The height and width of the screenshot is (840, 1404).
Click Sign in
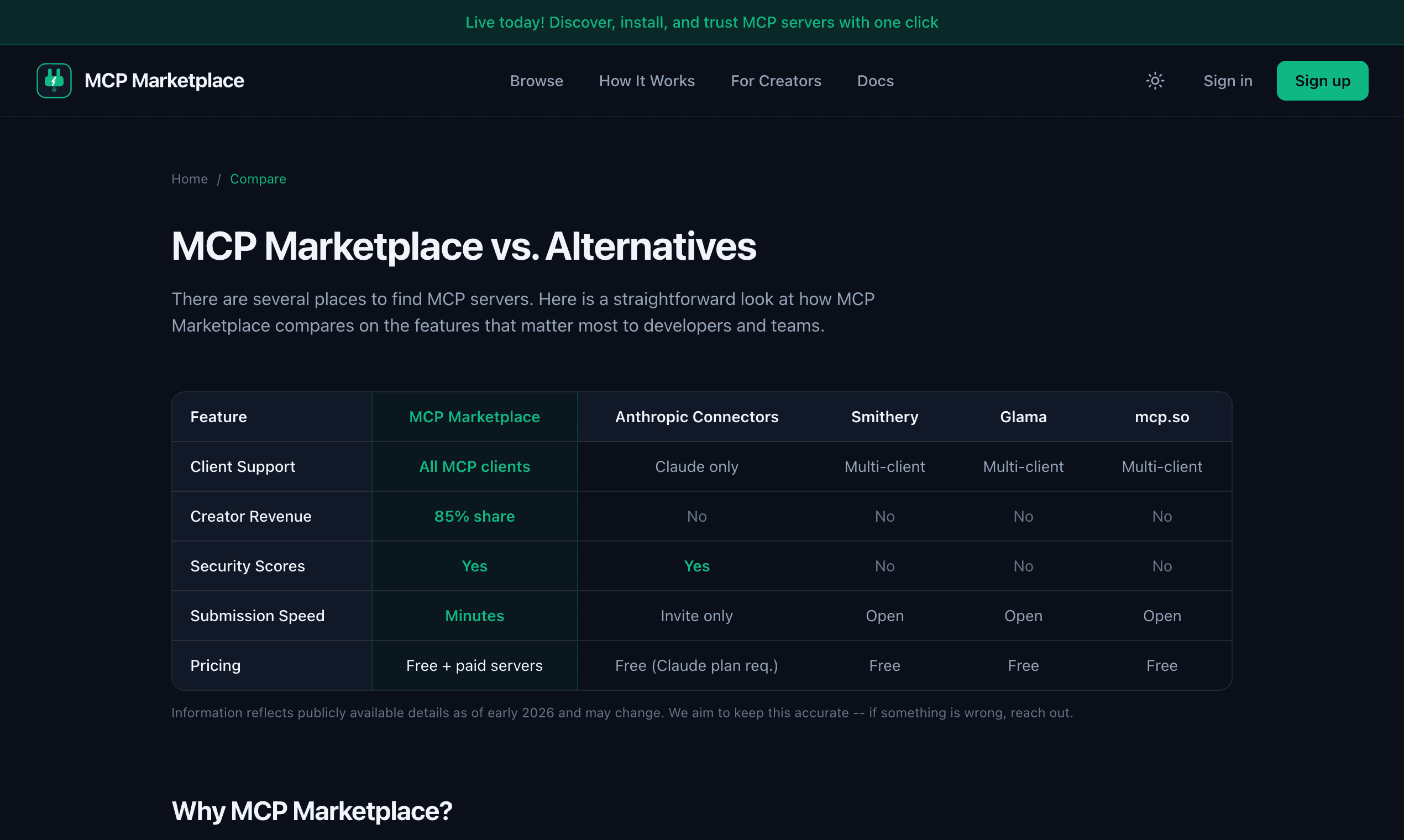coord(1227,80)
